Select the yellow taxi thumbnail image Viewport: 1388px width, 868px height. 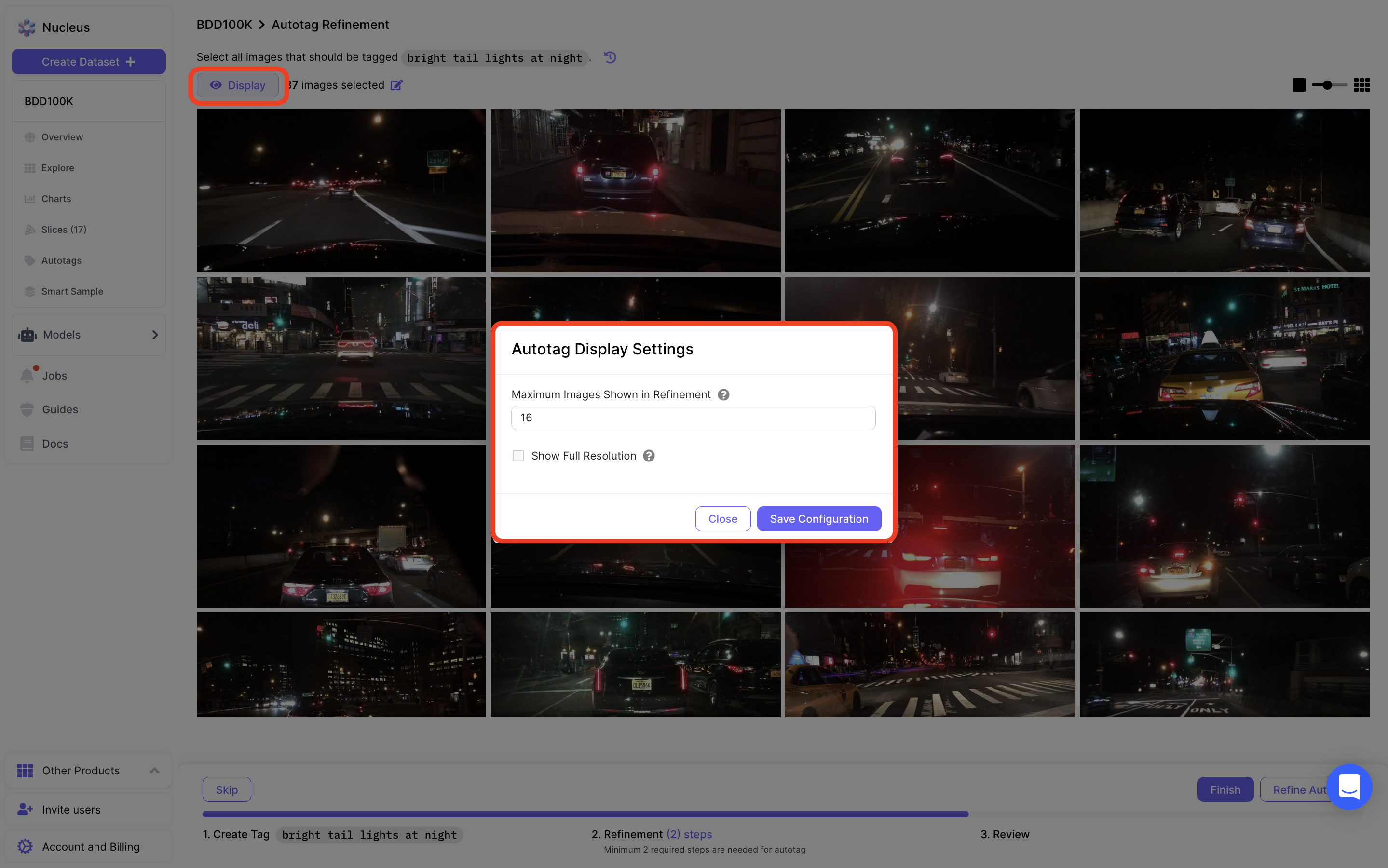click(x=1224, y=359)
